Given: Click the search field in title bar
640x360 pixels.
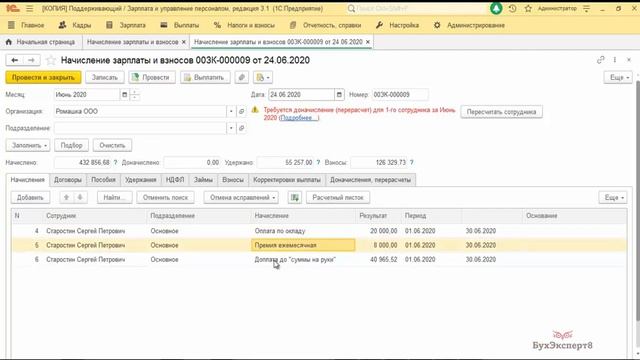Looking at the screenshot, I should 416,8.
